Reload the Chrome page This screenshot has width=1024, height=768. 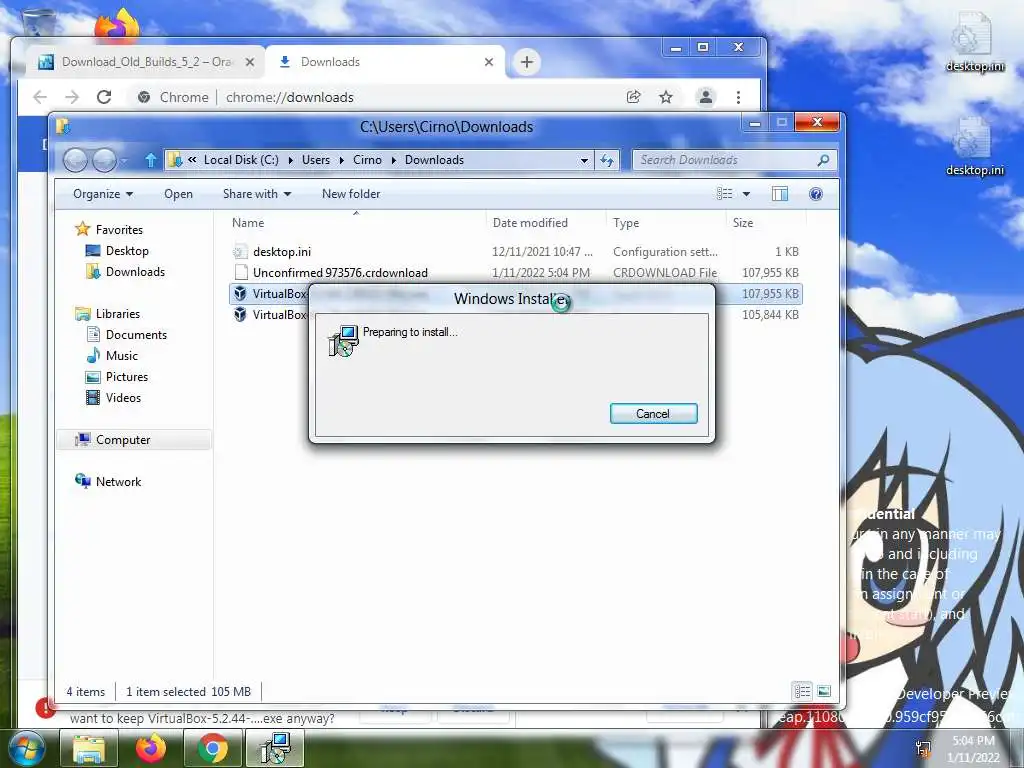[104, 97]
